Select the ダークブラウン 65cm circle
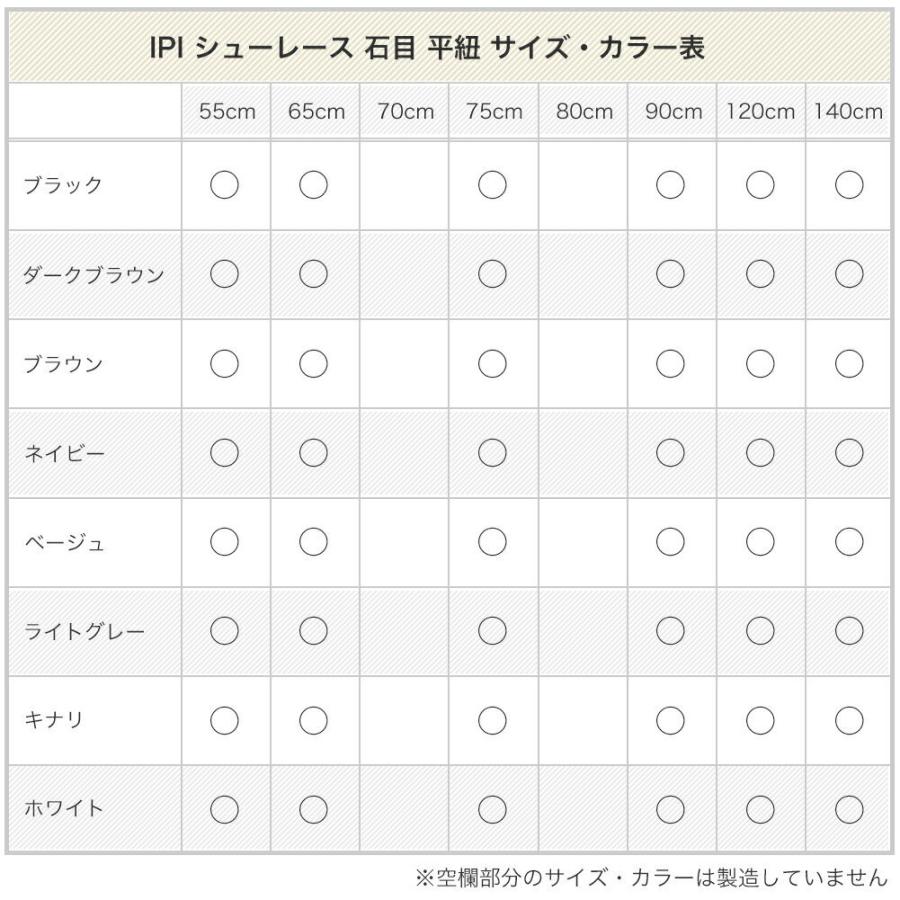900x900 pixels. click(x=313, y=274)
